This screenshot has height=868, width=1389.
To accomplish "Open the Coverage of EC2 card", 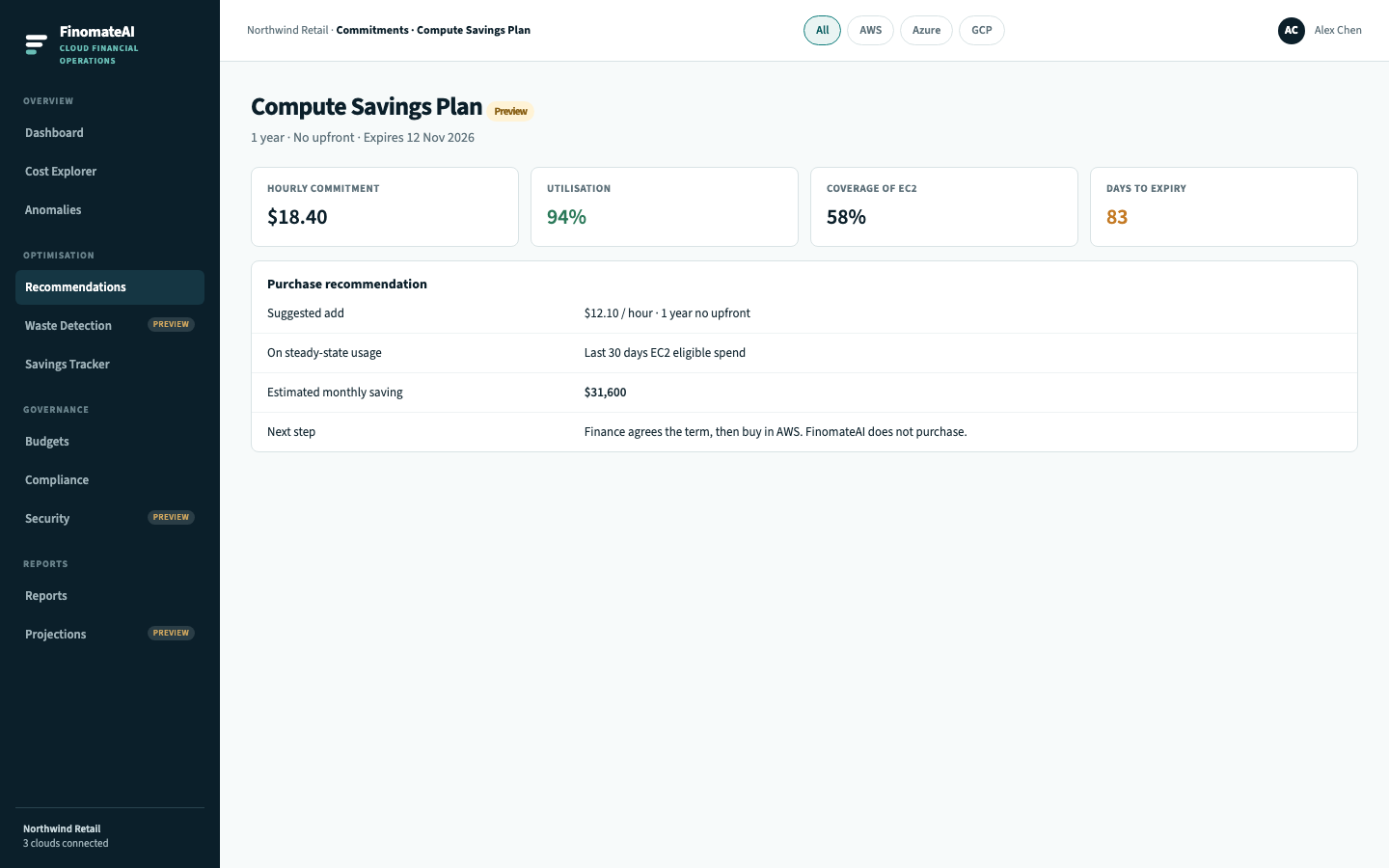I will click(x=944, y=207).
